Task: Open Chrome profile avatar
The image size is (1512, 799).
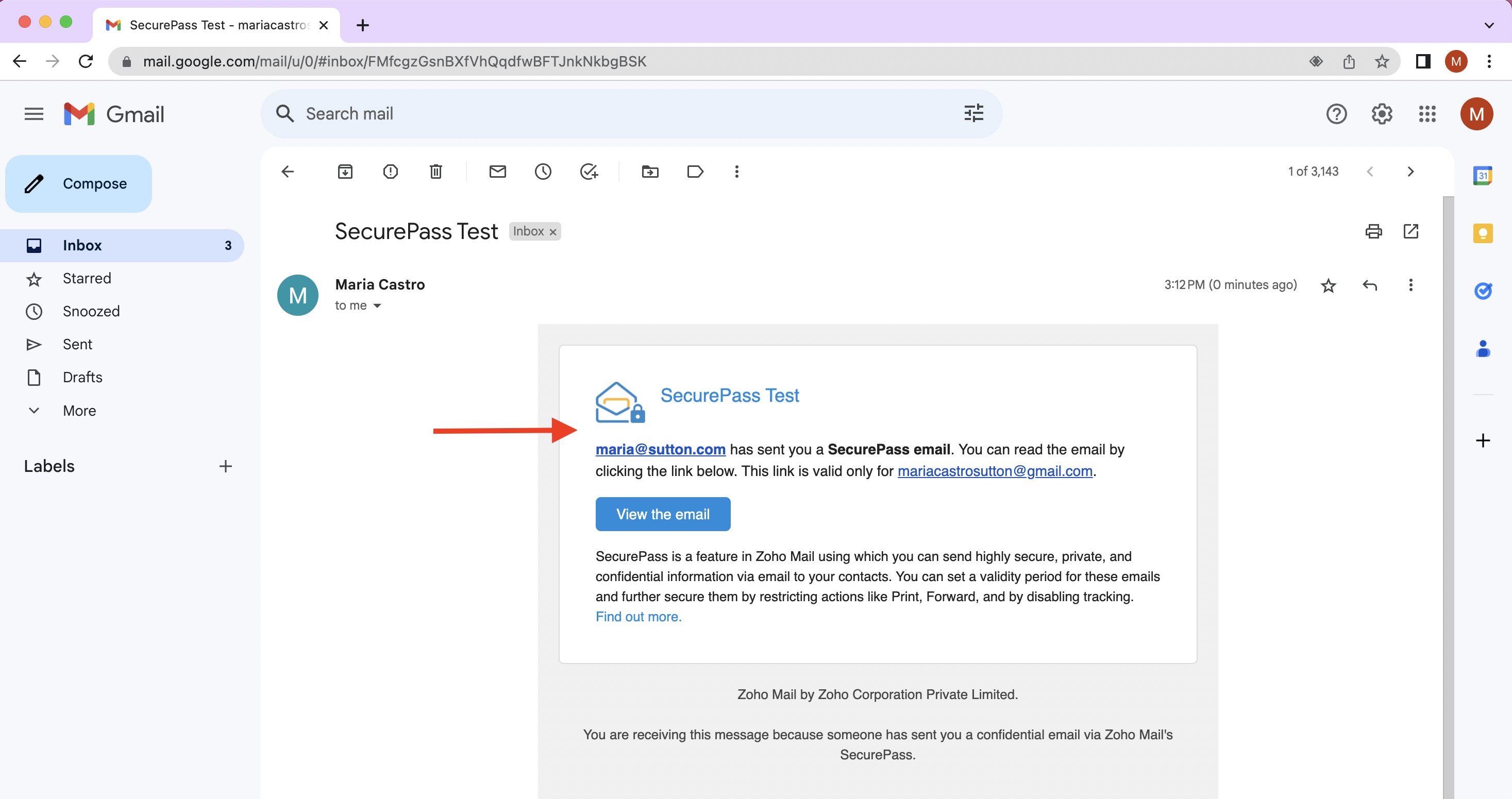Action: [x=1456, y=61]
